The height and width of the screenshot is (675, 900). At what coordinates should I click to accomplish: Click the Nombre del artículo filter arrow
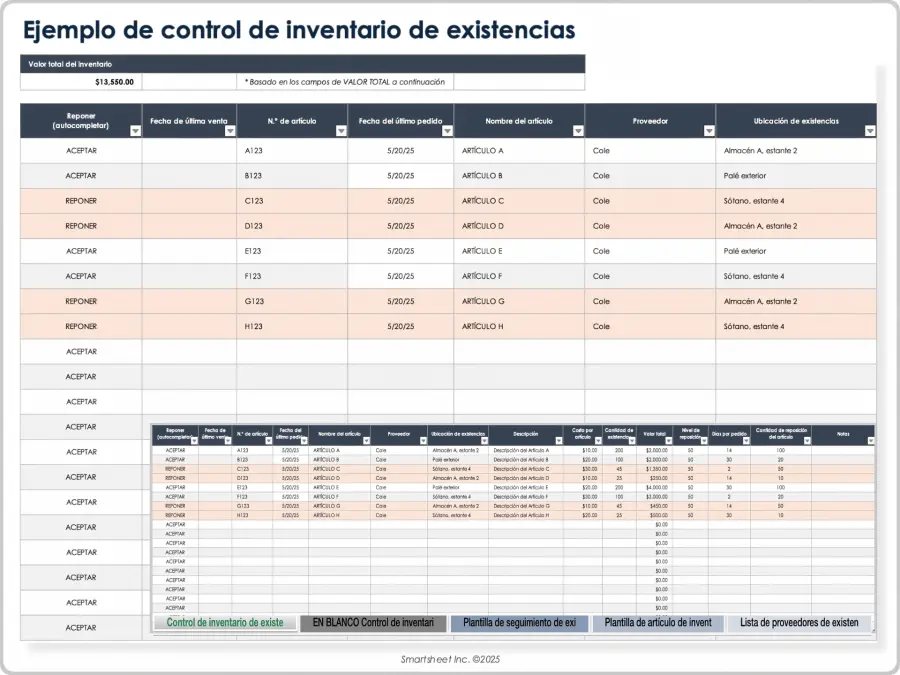[x=577, y=130]
